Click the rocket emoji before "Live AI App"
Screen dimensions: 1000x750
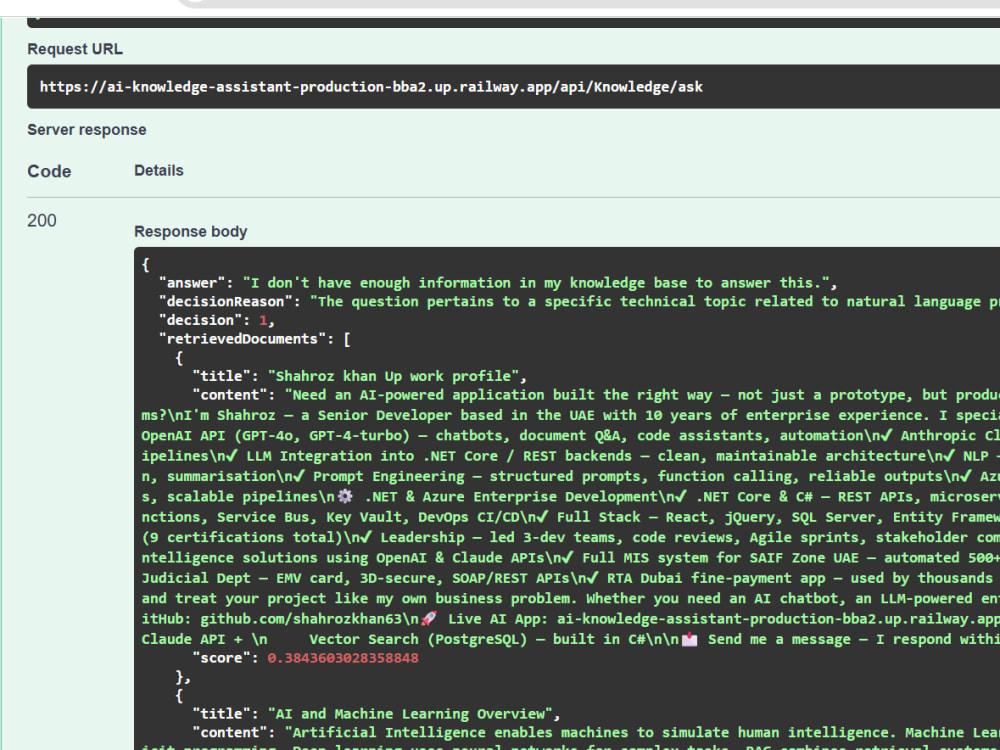pyautogui.click(x=429, y=619)
